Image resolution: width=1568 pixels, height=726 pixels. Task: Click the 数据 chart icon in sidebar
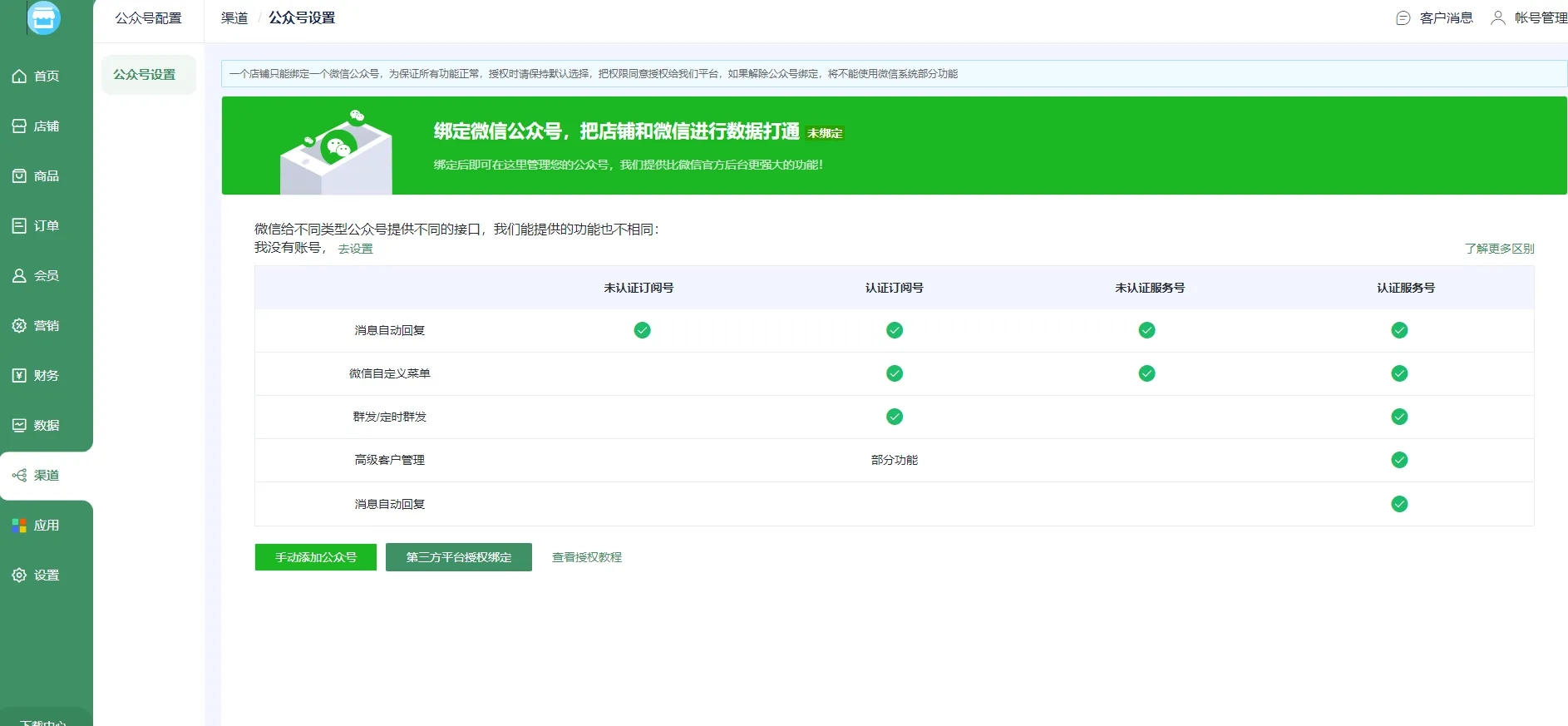click(19, 426)
